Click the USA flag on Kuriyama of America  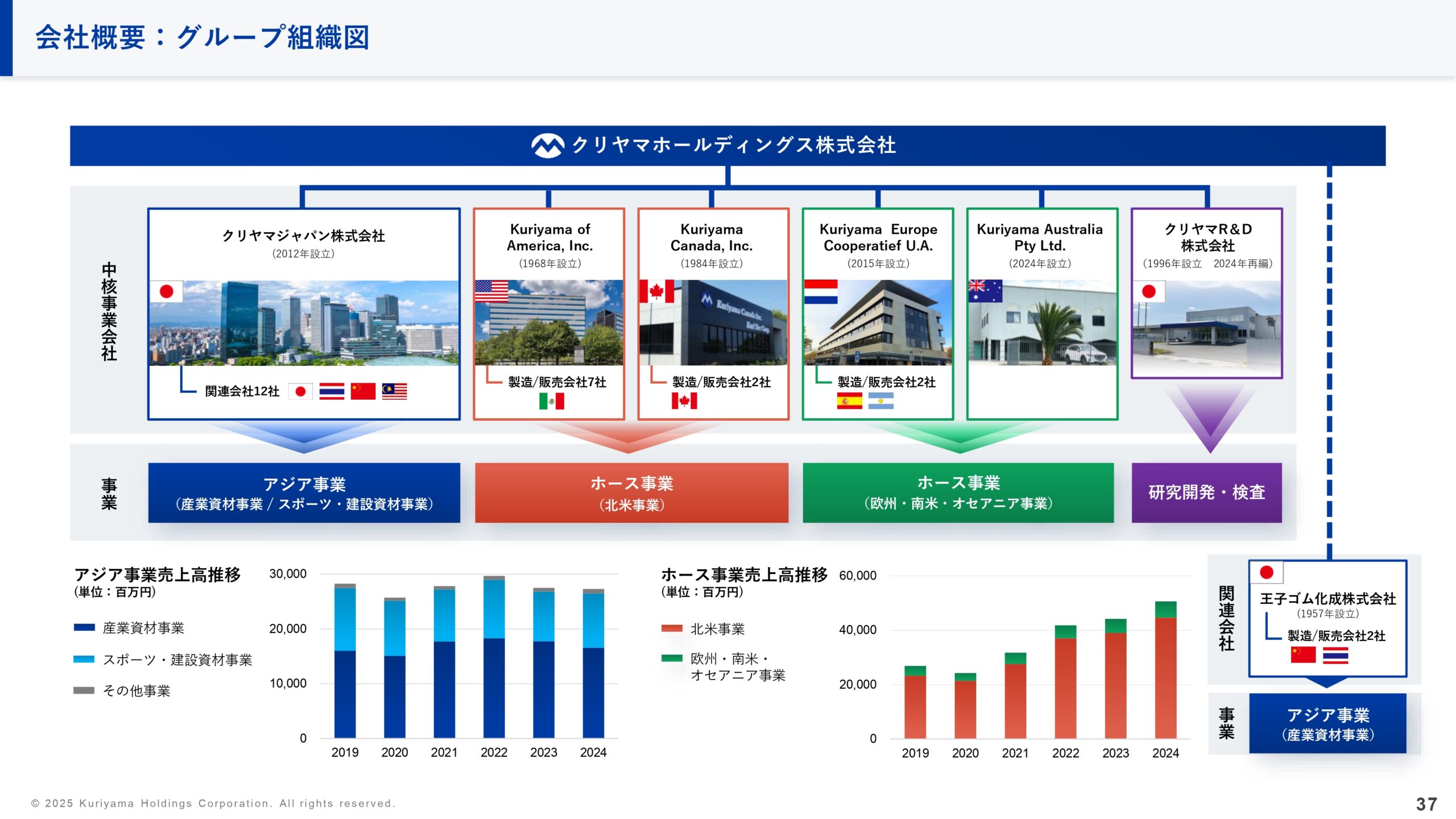point(491,291)
